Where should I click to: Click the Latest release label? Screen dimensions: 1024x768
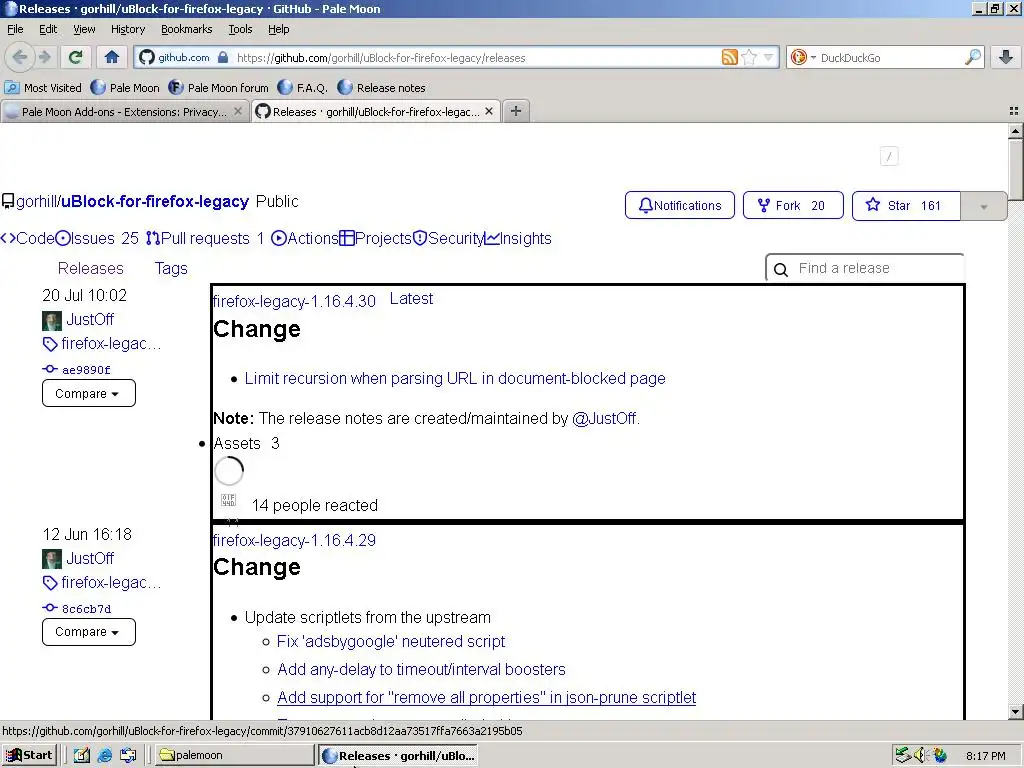coord(411,298)
